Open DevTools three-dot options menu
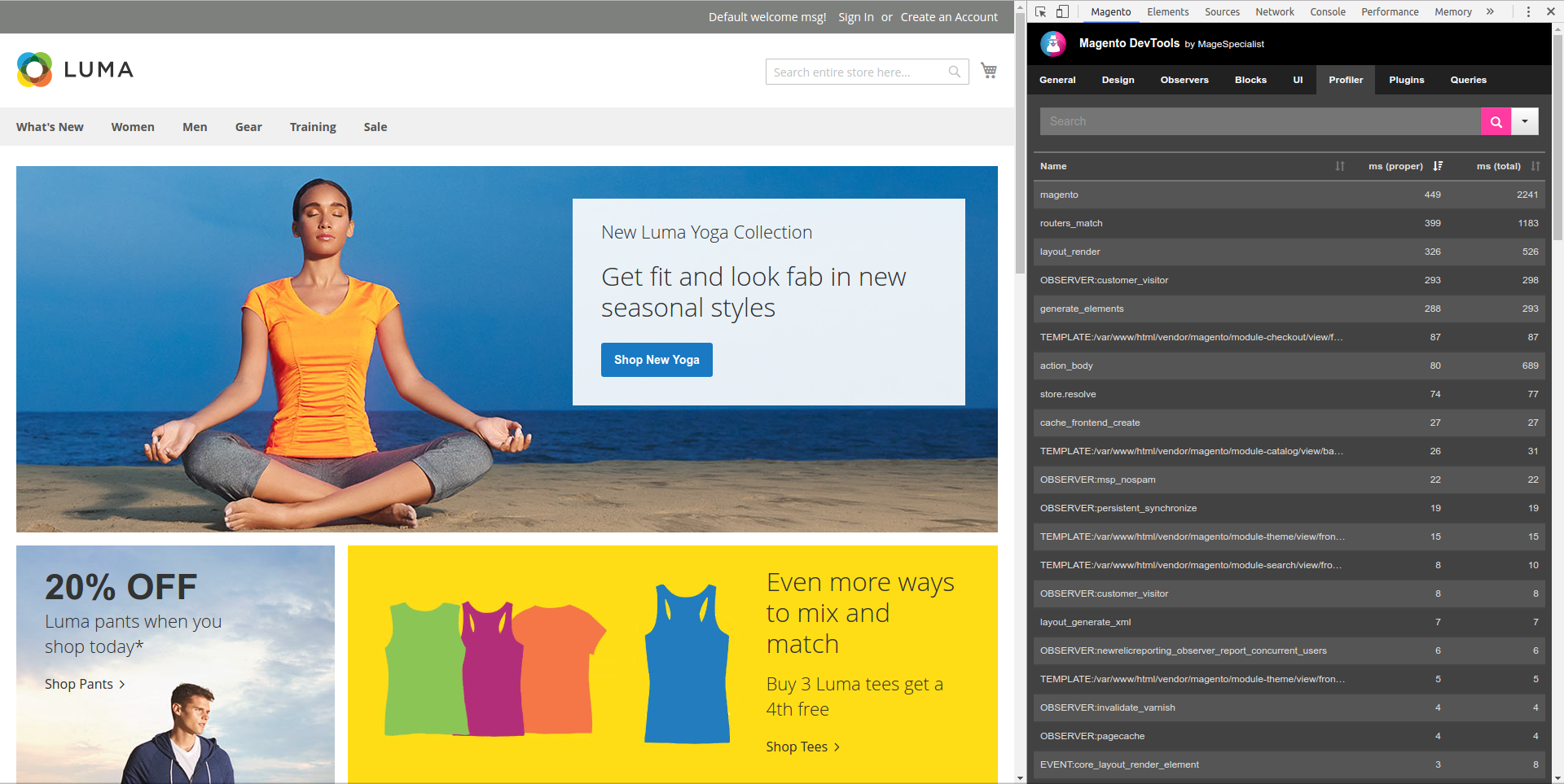Viewport: 1564px width, 784px height. click(1528, 11)
